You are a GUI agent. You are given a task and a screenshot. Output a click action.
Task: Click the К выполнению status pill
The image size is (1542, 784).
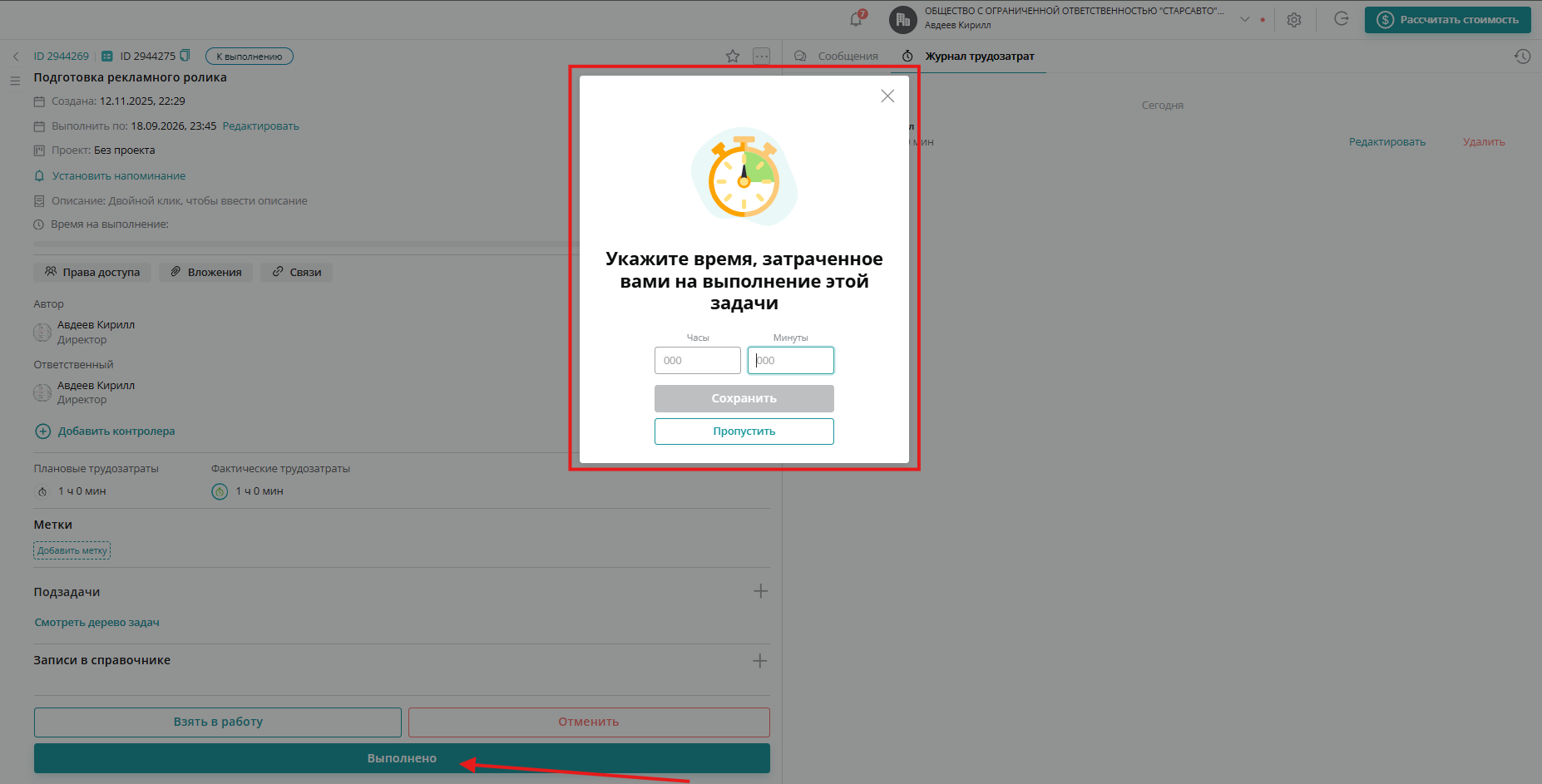click(249, 56)
